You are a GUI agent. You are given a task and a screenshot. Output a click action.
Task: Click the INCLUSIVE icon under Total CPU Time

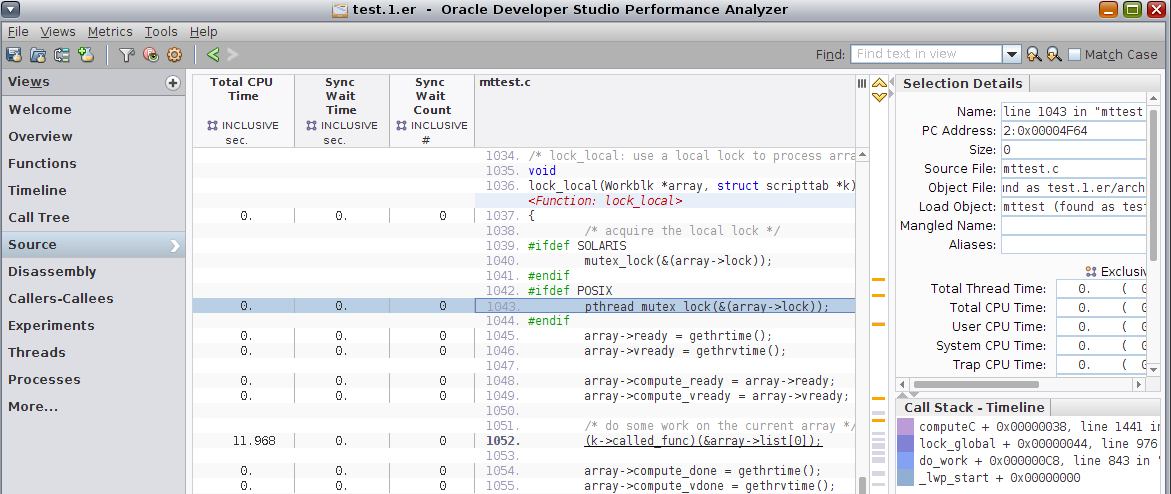tap(213, 126)
